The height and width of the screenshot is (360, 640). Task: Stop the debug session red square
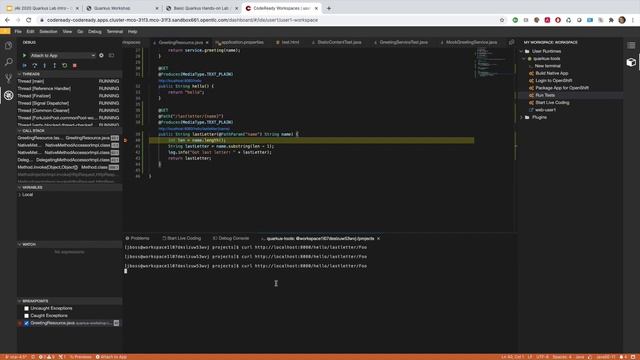click(x=74, y=65)
